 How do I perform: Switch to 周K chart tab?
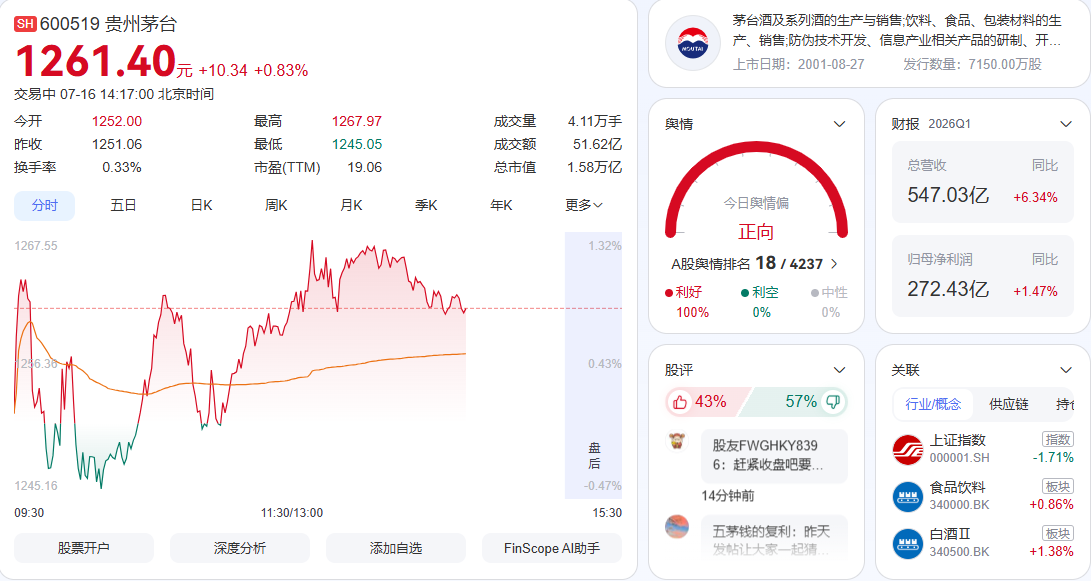tap(276, 205)
